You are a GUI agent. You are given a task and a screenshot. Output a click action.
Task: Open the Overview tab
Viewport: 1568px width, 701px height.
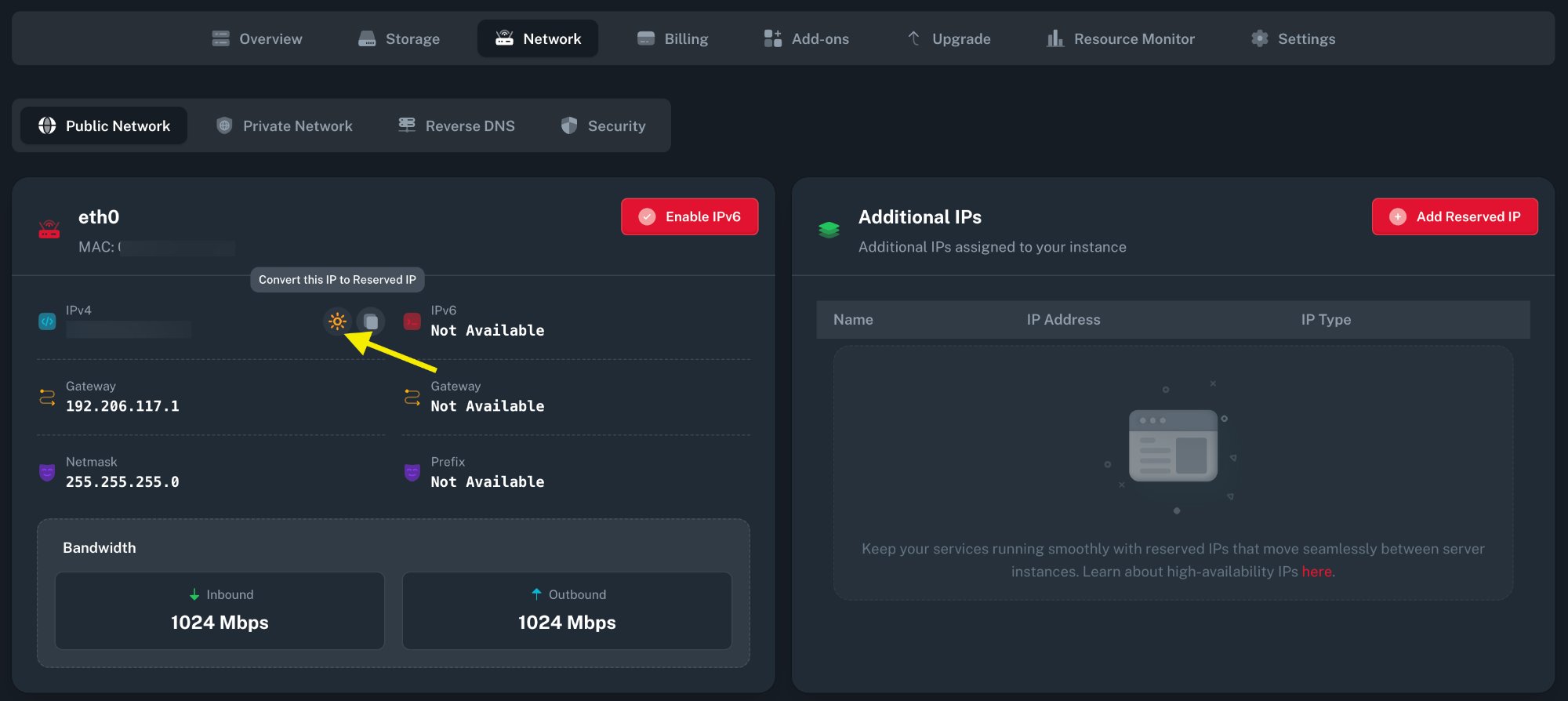click(x=257, y=39)
